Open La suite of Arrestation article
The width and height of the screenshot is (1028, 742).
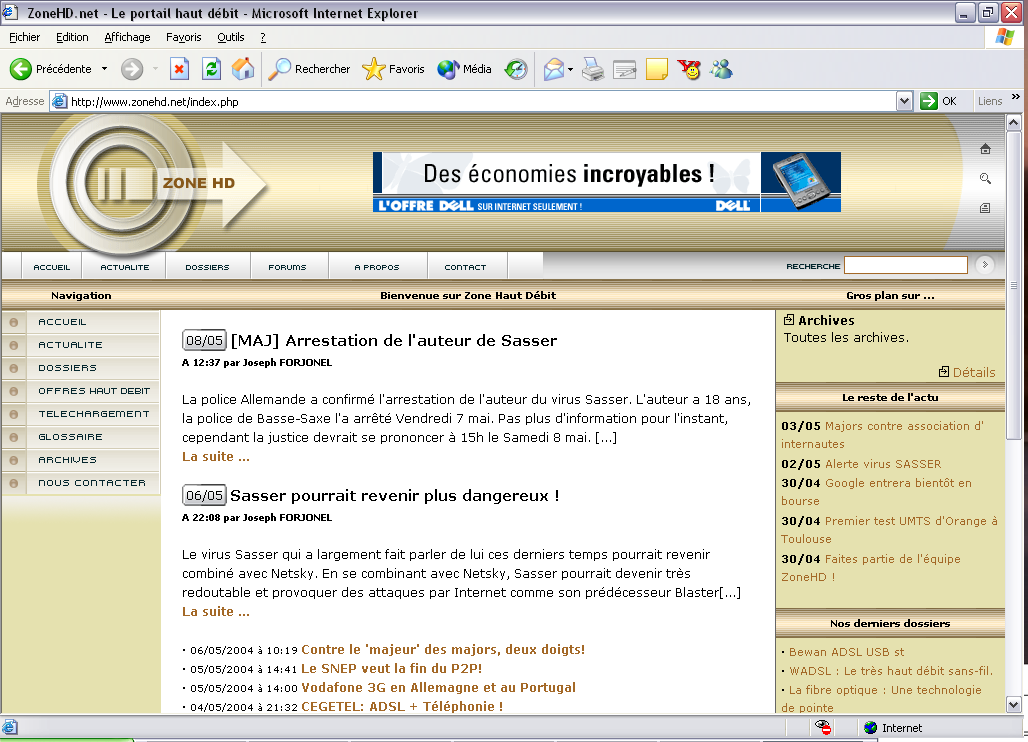pyautogui.click(x=216, y=456)
